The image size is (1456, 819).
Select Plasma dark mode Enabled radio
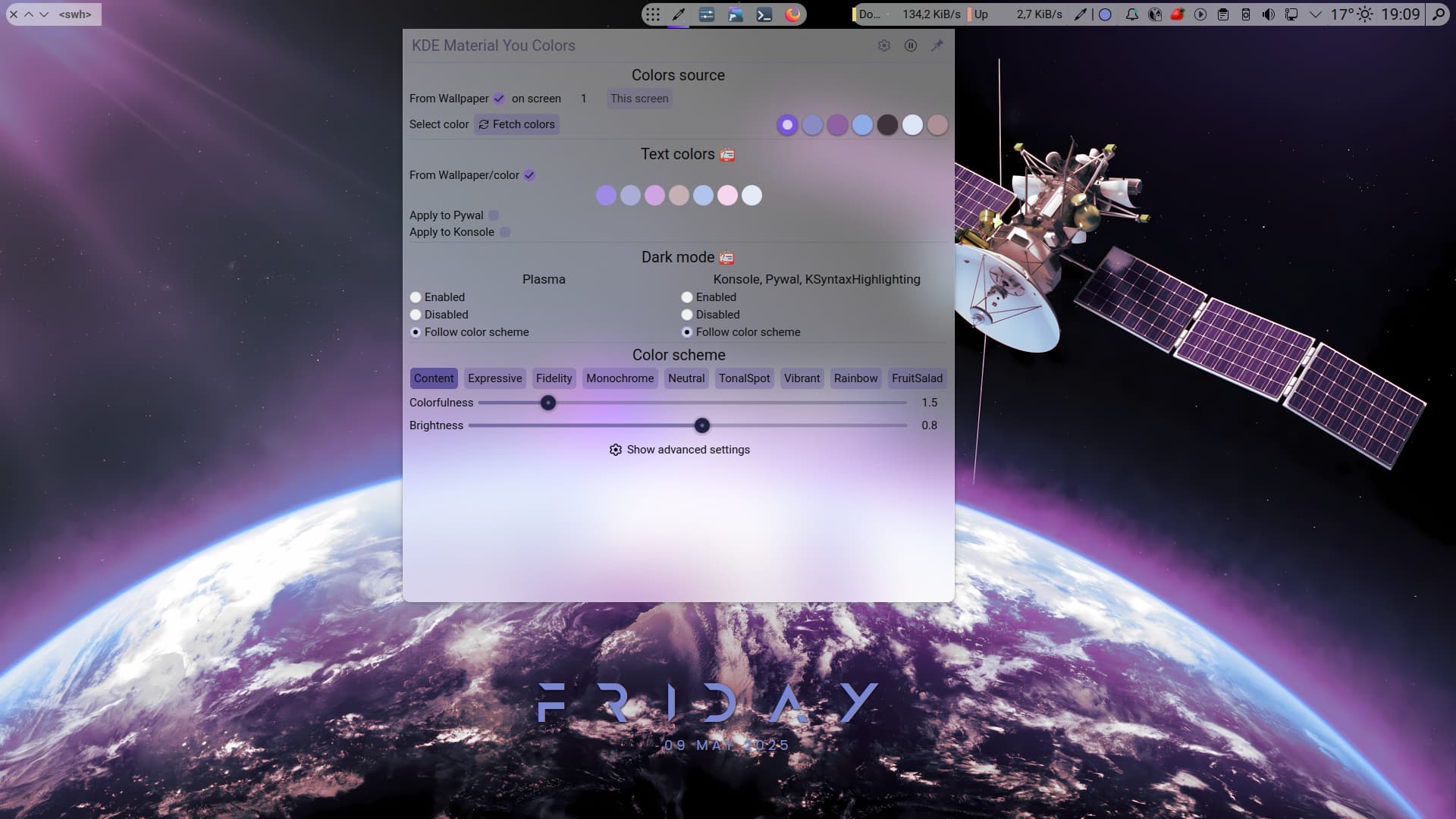416,297
